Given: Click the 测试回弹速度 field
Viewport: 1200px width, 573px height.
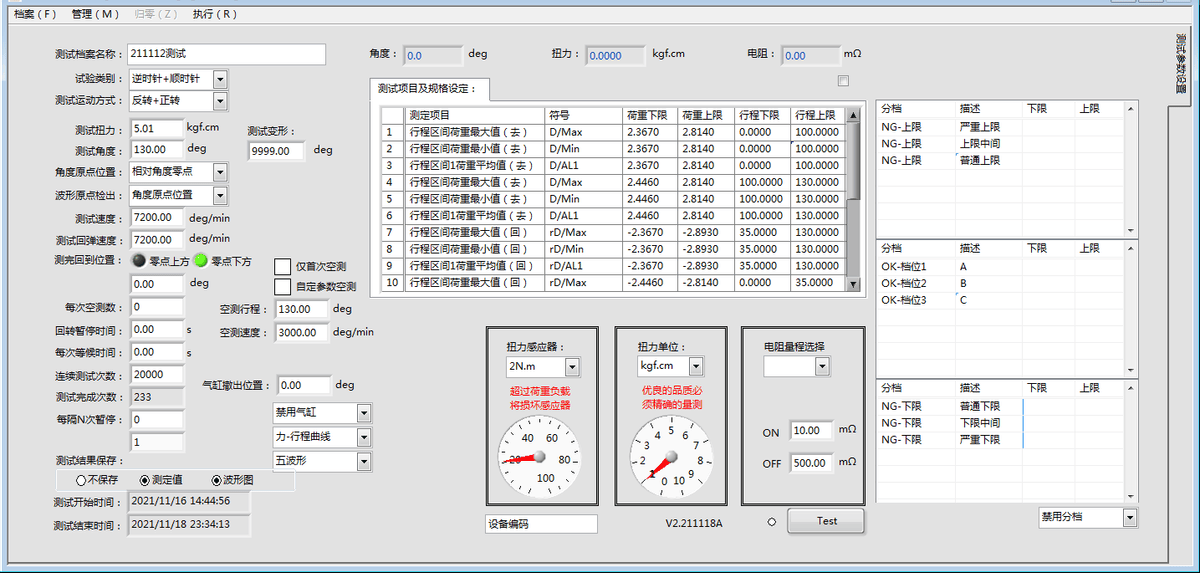Looking at the screenshot, I should [156, 240].
